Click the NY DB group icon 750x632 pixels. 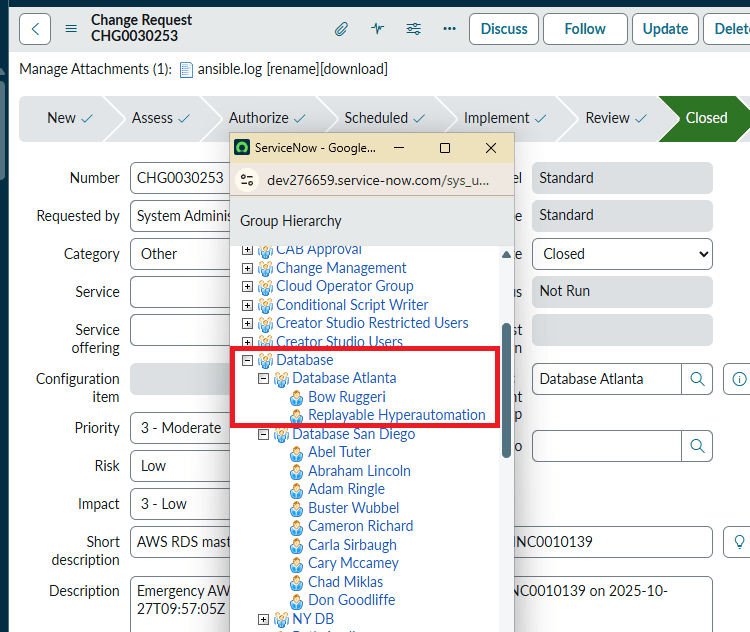pyautogui.click(x=281, y=620)
